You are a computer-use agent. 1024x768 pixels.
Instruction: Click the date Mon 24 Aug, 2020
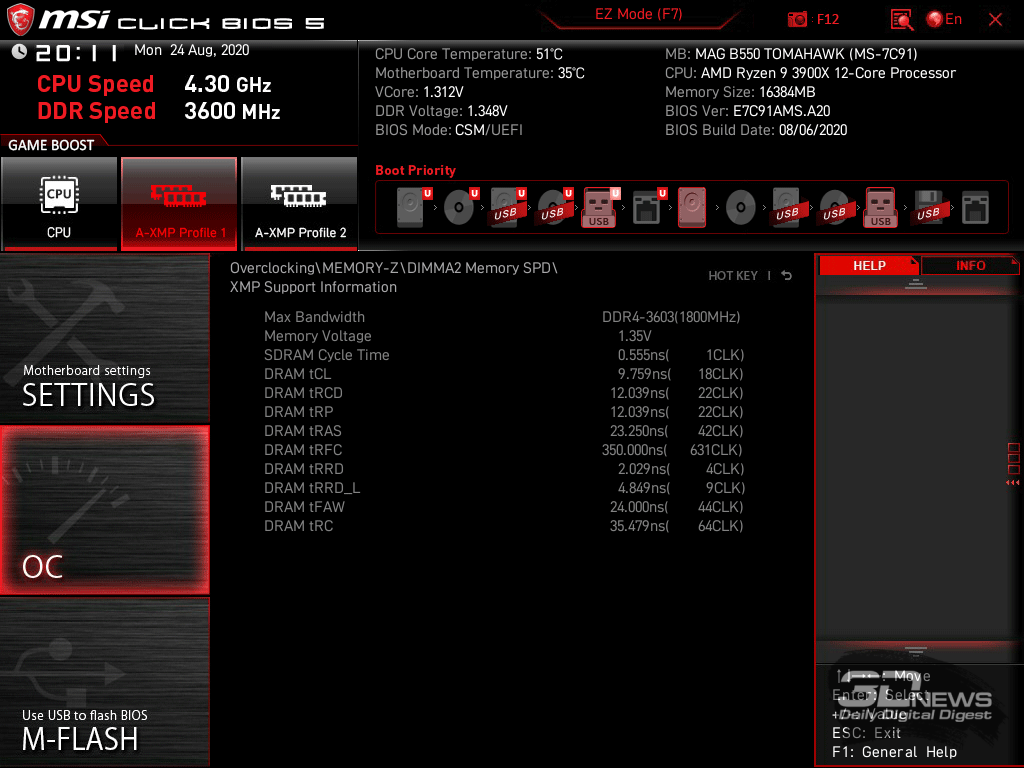click(x=191, y=50)
